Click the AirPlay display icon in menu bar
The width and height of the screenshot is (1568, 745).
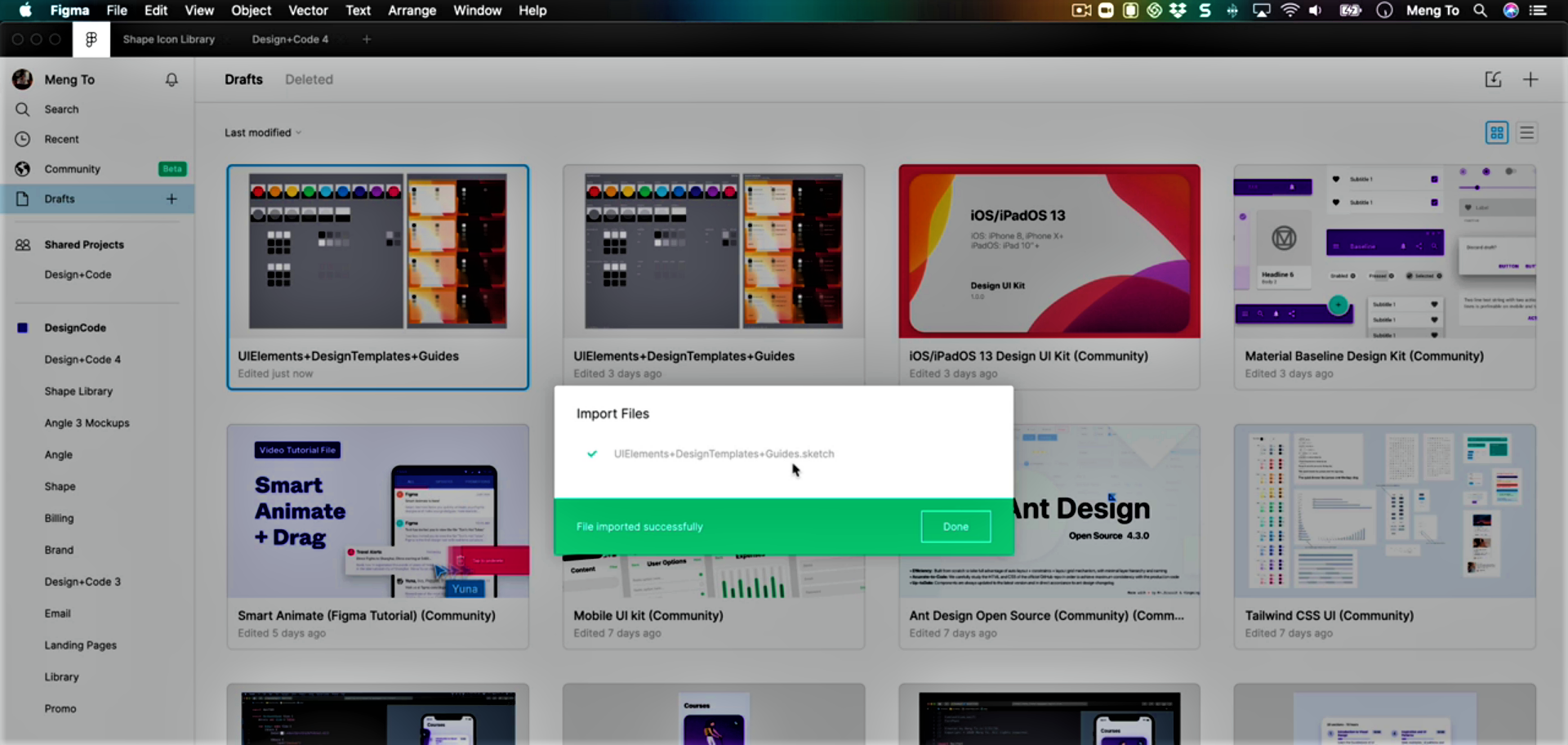(1262, 11)
